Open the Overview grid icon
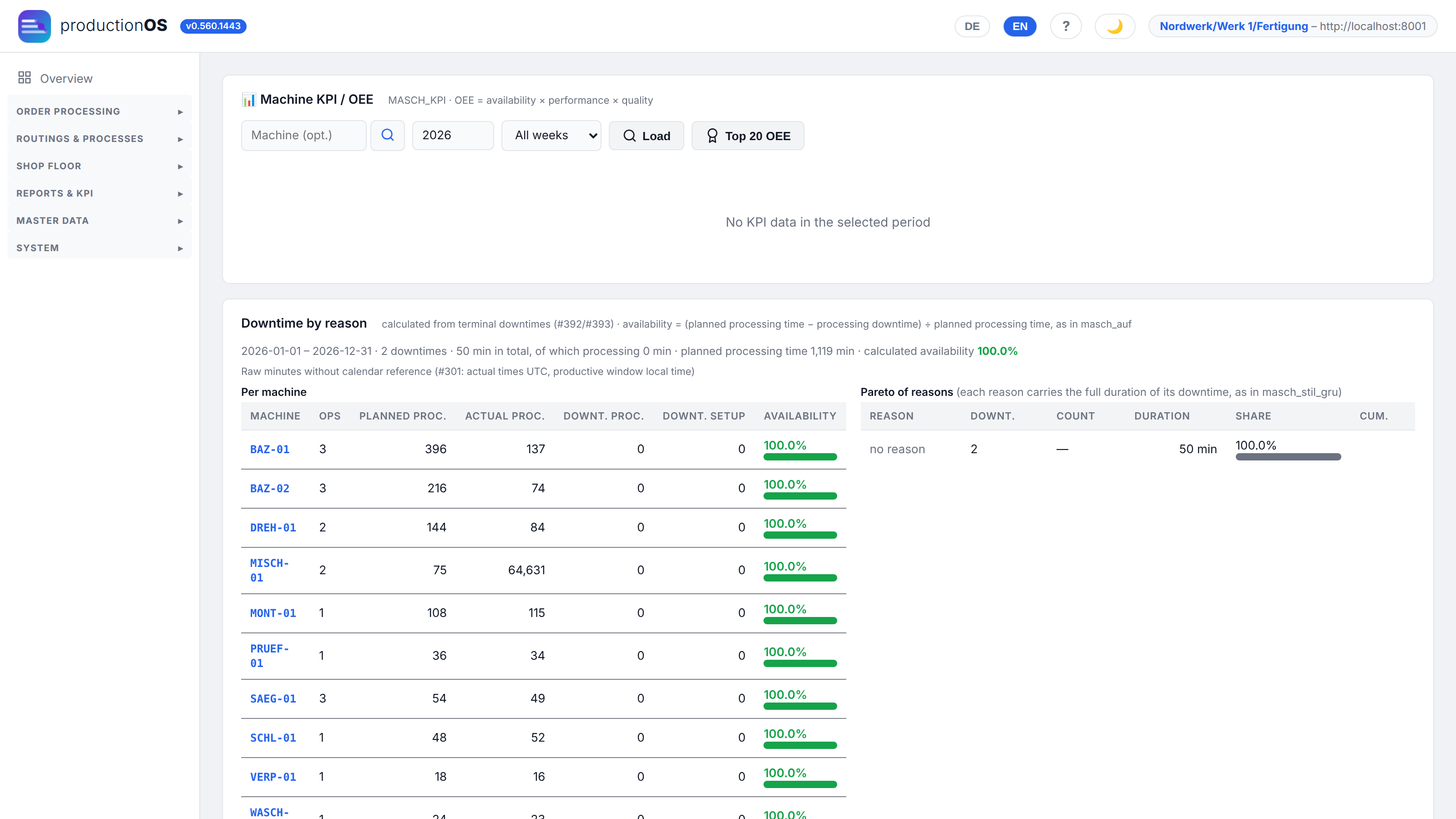 [x=24, y=77]
